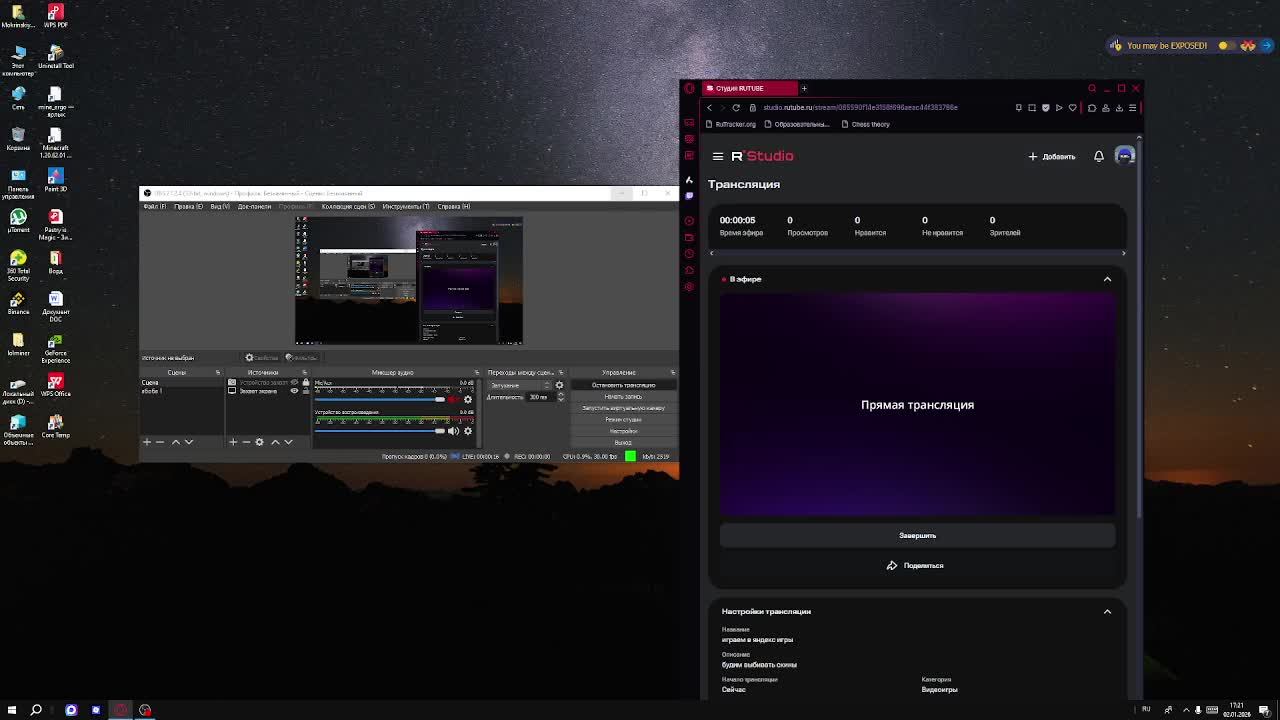Open the OBS Справка menu
This screenshot has height=720, width=1280.
click(453, 207)
